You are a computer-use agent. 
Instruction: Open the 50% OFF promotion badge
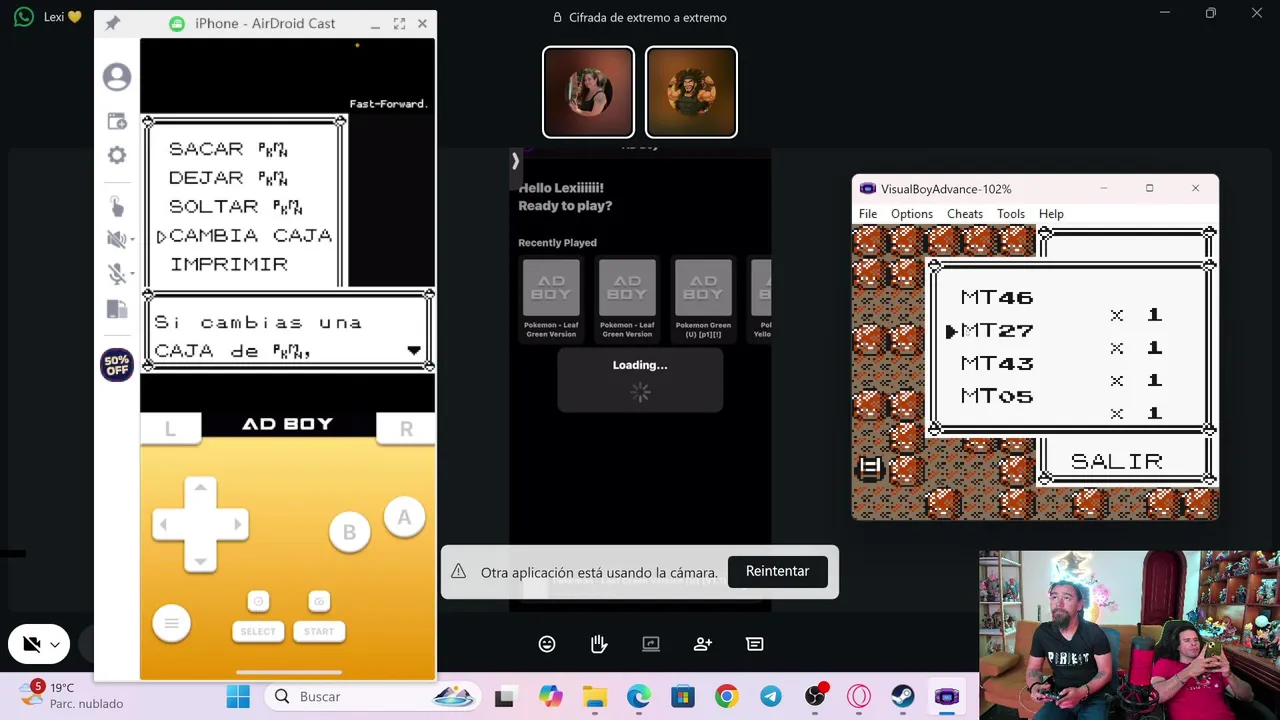117,365
